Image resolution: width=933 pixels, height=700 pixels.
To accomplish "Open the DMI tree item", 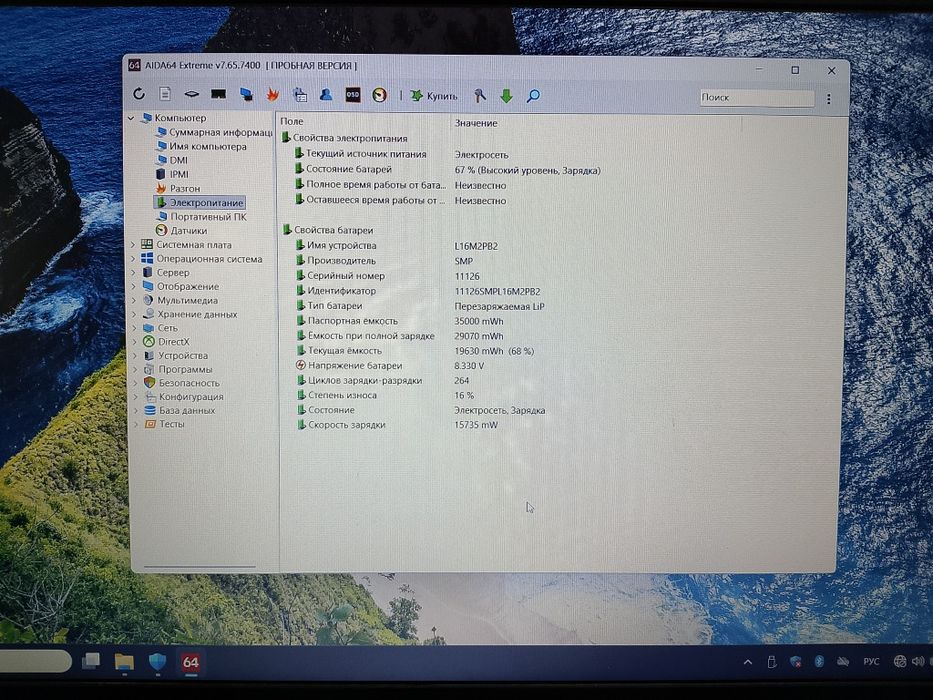I will pos(171,160).
